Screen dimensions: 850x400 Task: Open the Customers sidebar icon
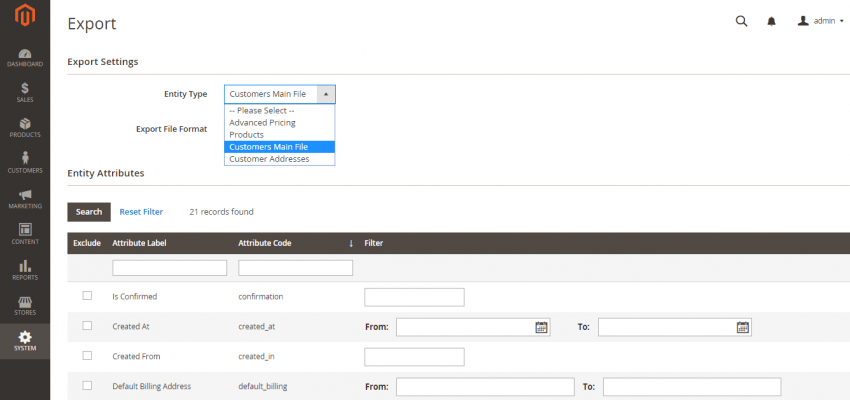tap(25, 158)
